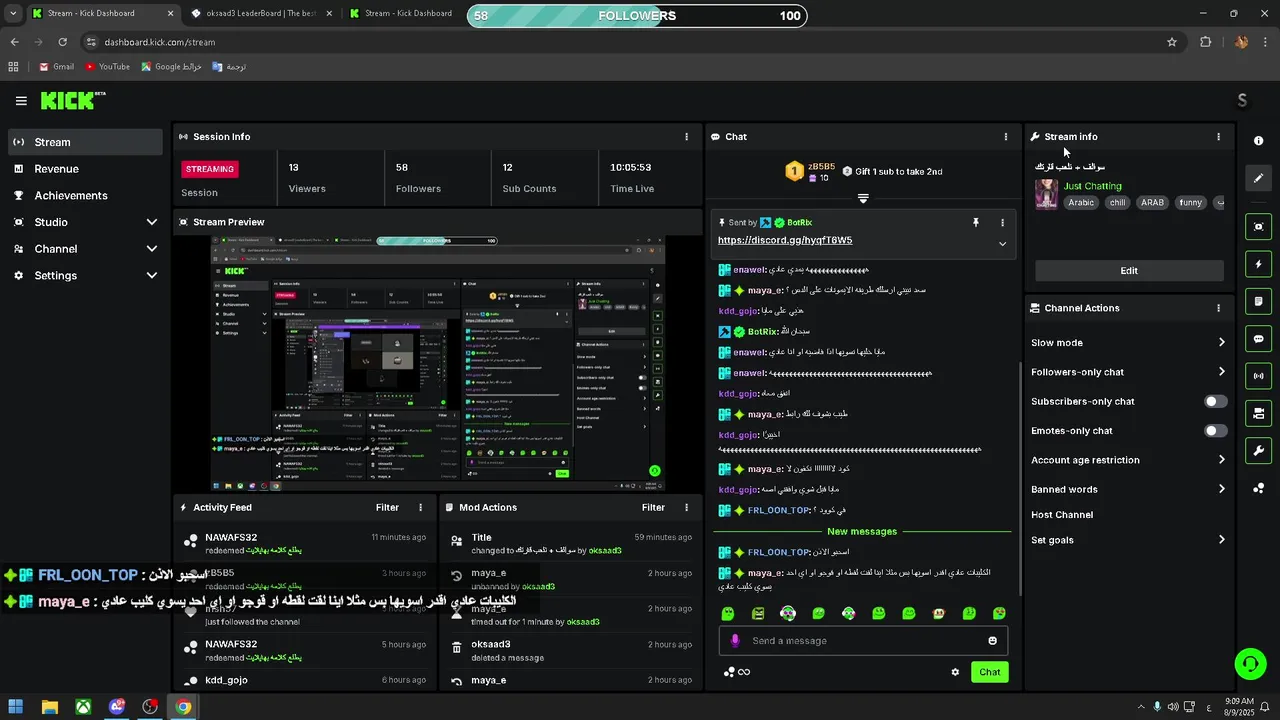Open Mod Actions three-dot menu
This screenshot has width=1280, height=720.
tap(686, 508)
